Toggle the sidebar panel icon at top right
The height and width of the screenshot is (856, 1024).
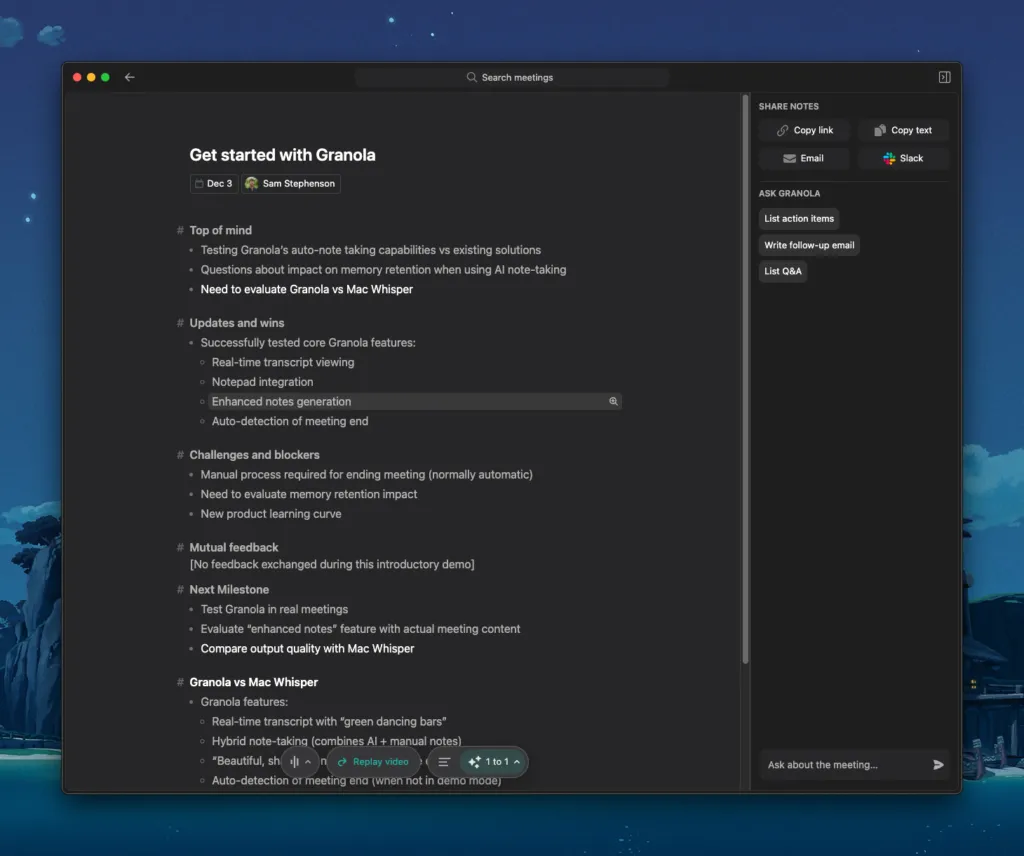(x=944, y=77)
